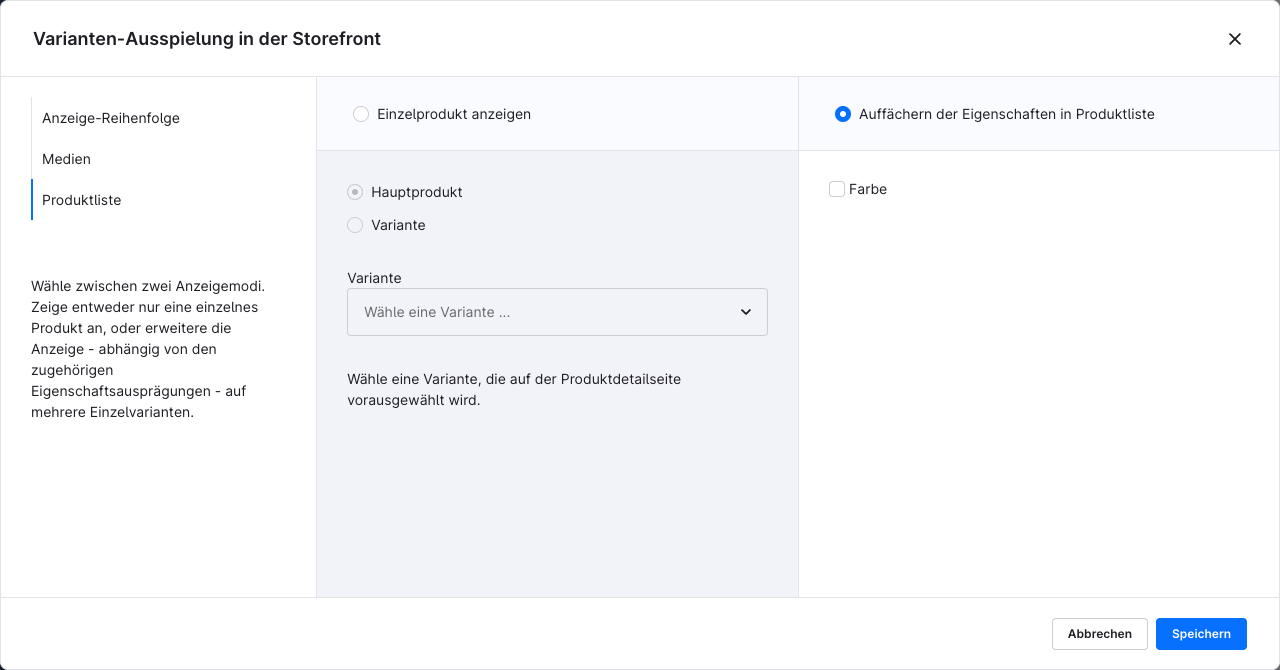This screenshot has width=1280, height=670.
Task: Click the Variante dropdown chevron arrow
Action: [746, 312]
